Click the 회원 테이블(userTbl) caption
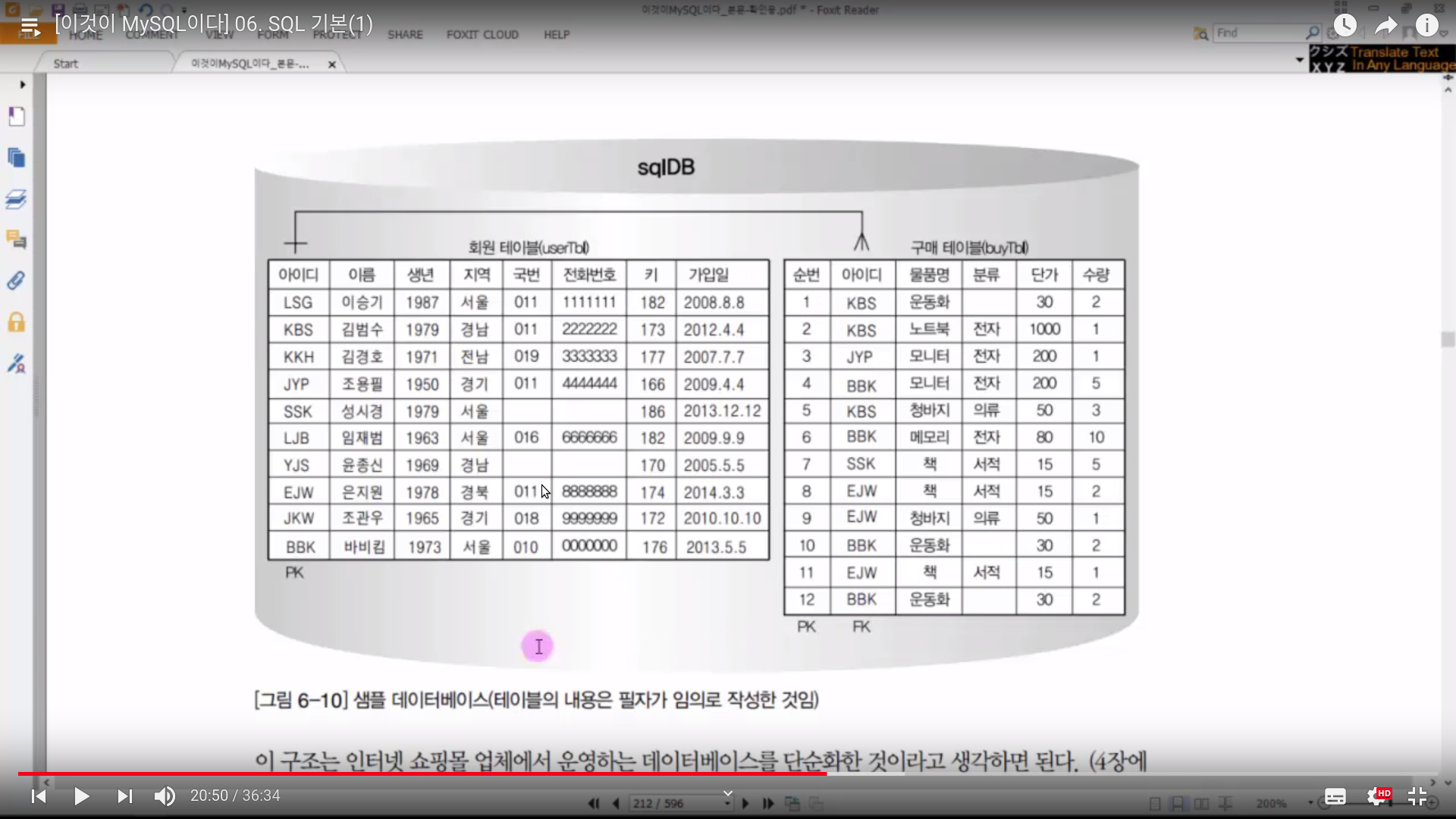 [x=529, y=248]
